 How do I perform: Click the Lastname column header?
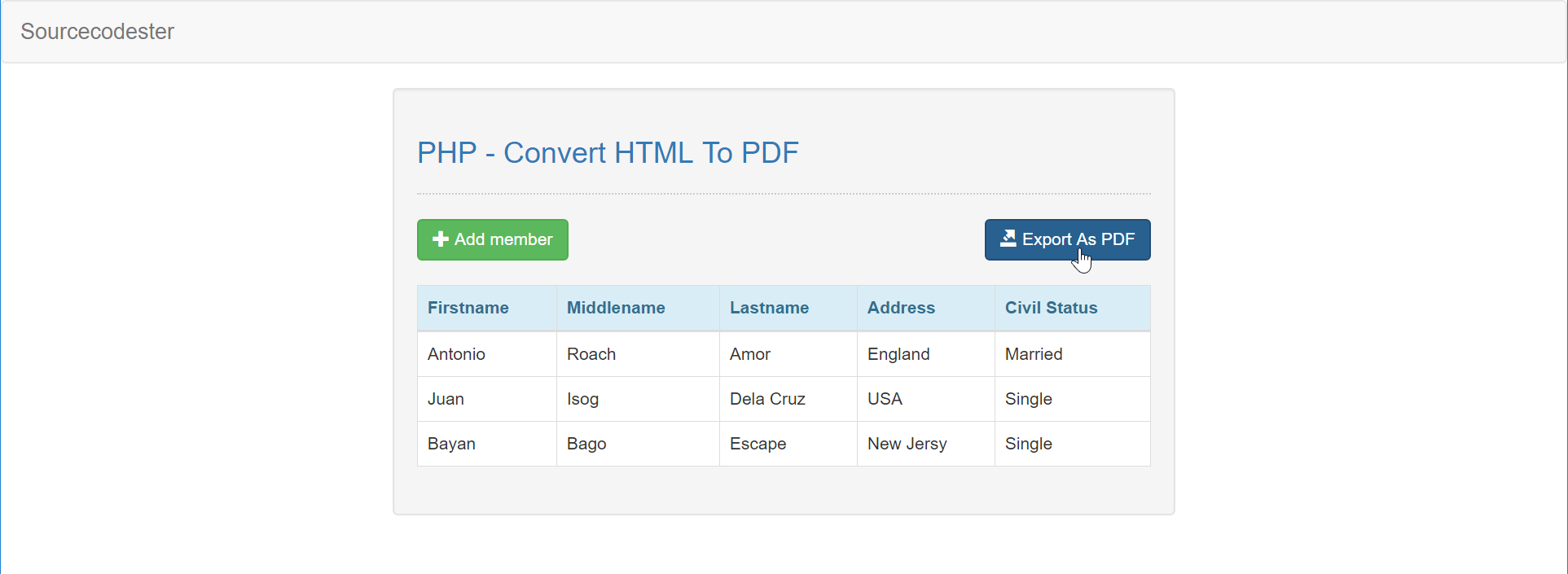coord(769,308)
